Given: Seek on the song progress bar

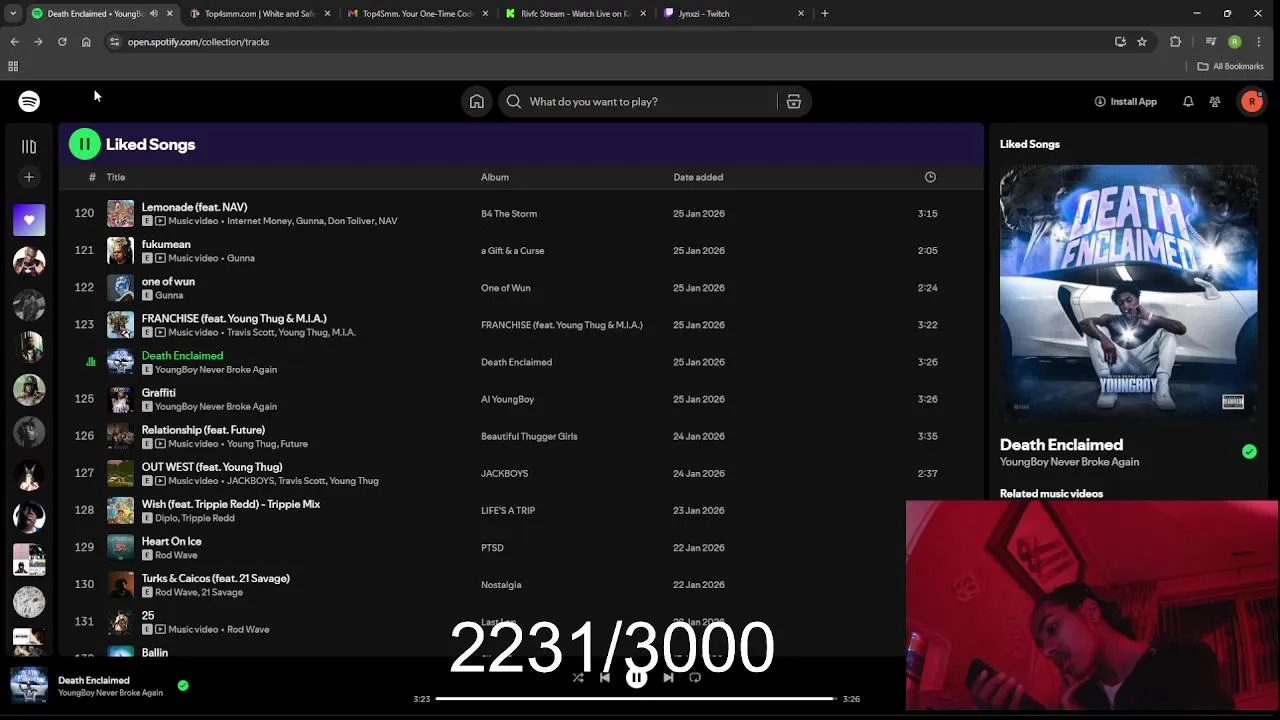Looking at the screenshot, I should (x=636, y=699).
